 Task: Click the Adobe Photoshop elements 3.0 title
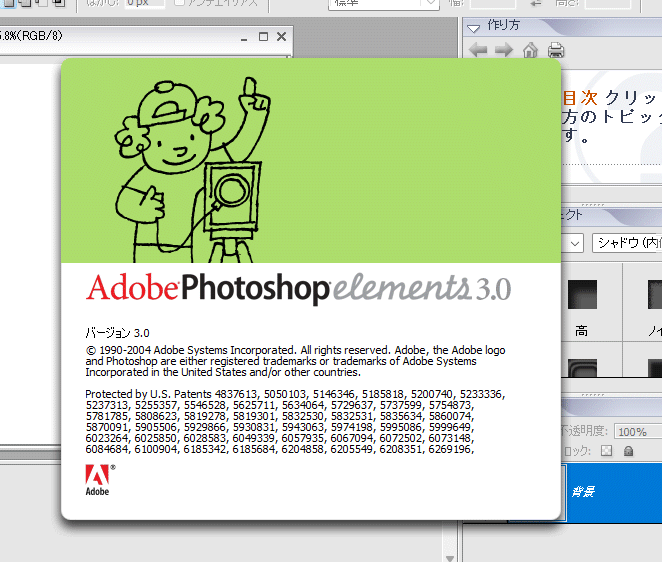[298, 288]
